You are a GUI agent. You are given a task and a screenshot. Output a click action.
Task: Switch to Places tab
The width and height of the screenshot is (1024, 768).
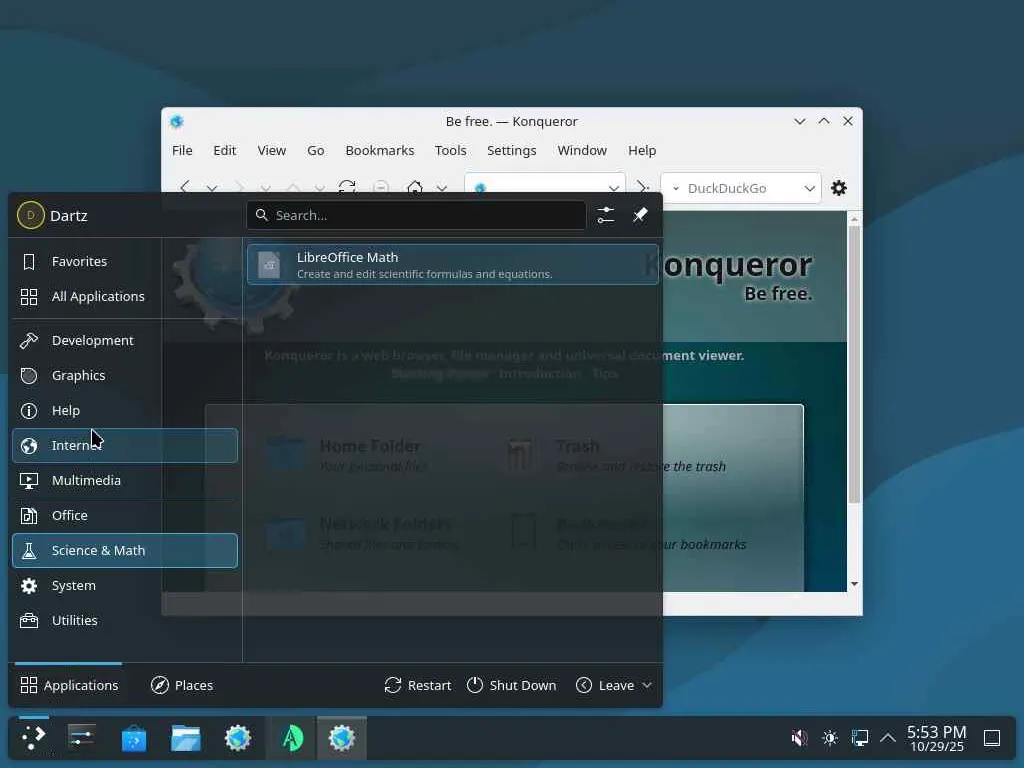182,685
